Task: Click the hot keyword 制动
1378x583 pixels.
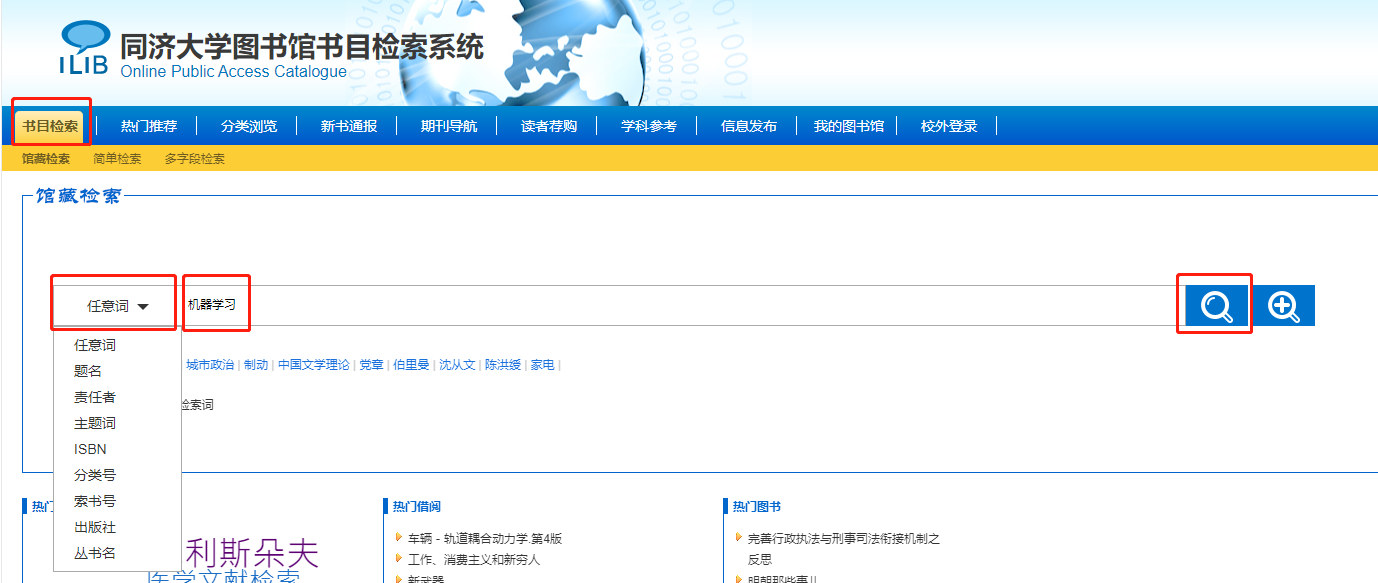Action: (256, 365)
